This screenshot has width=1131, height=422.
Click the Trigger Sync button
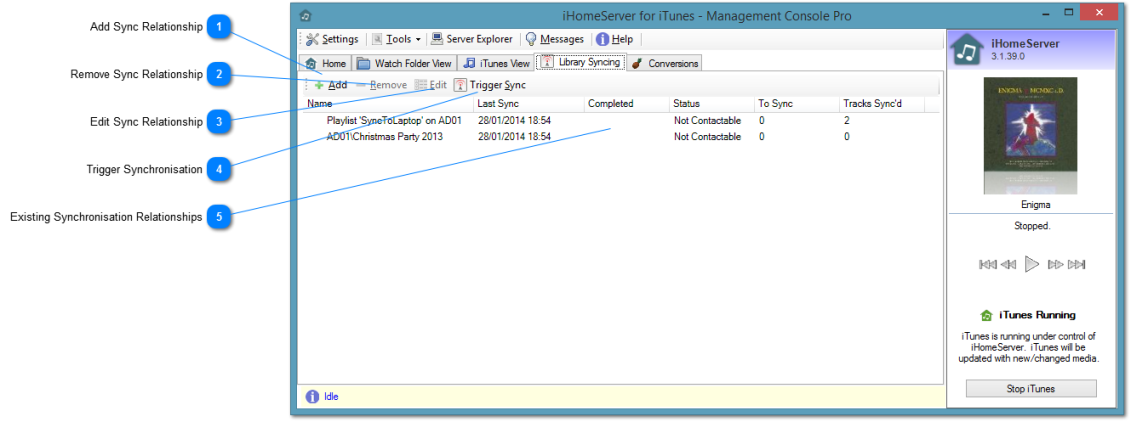click(490, 85)
